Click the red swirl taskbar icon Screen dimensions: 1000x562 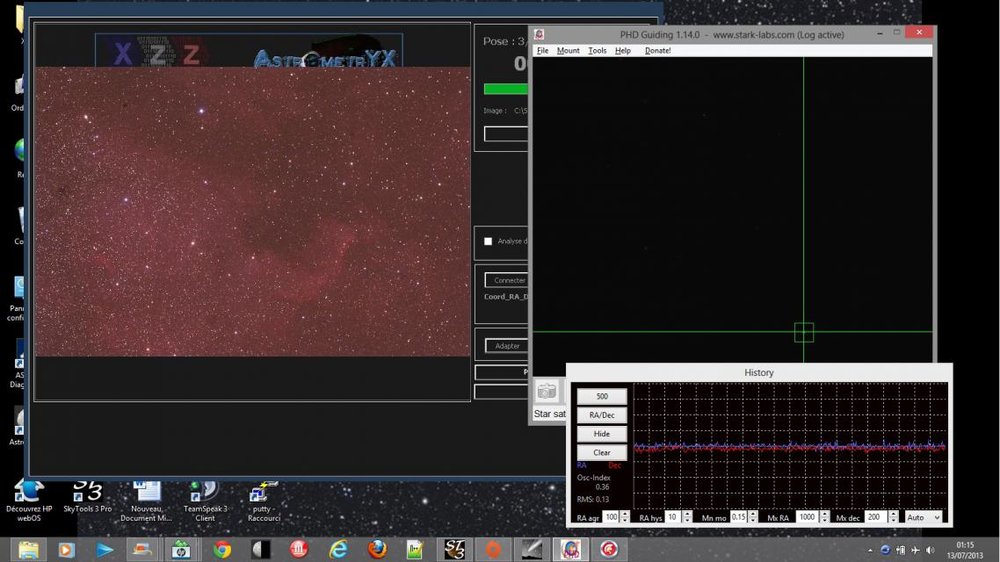tap(608, 549)
